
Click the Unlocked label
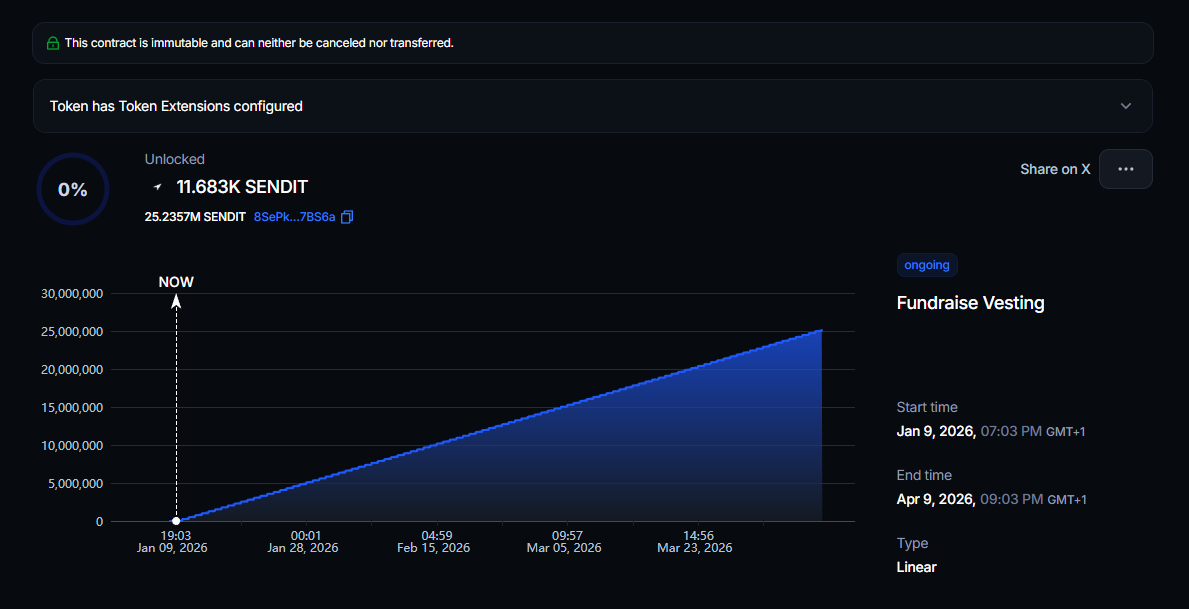tap(174, 159)
